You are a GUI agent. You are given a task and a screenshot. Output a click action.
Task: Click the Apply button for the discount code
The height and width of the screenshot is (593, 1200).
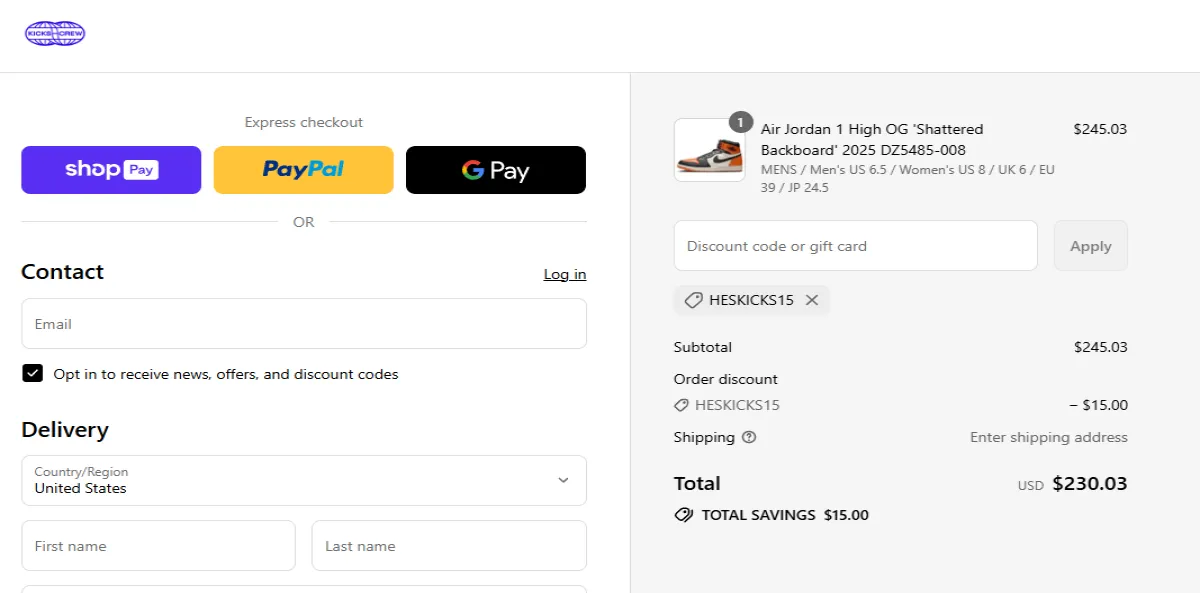[1090, 245]
